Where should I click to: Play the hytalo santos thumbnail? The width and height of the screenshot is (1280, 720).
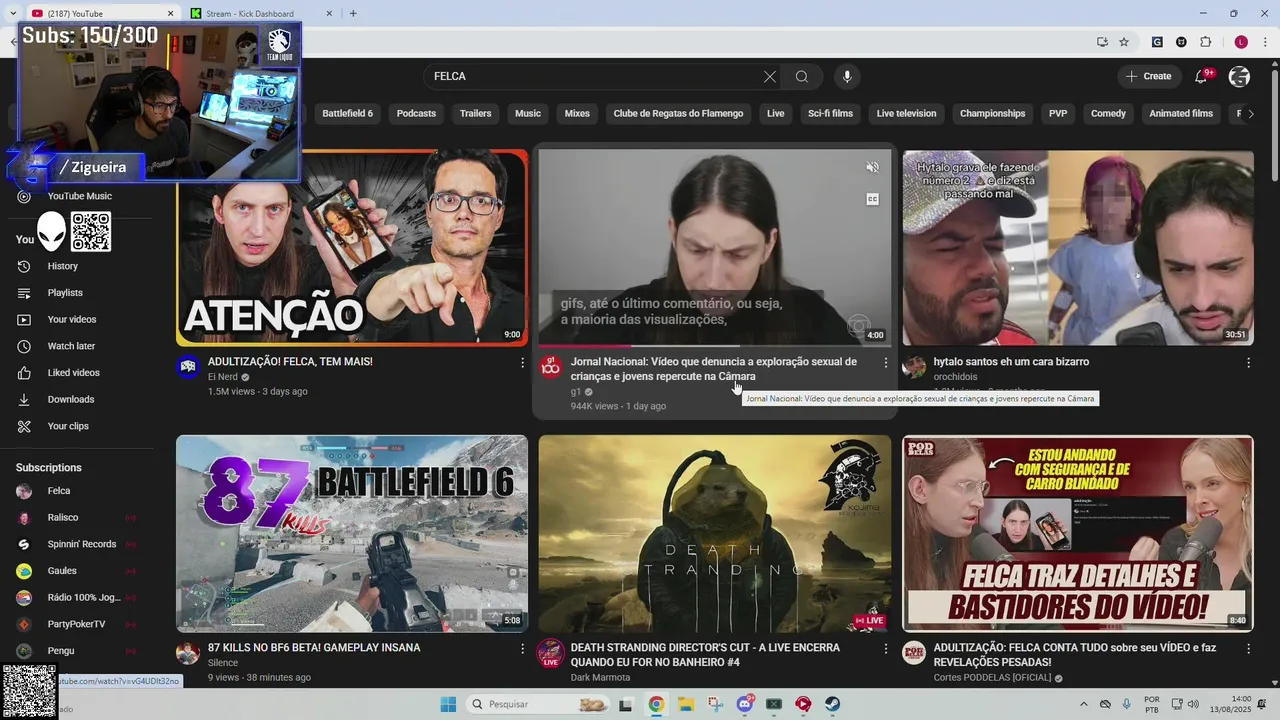tap(1078, 248)
